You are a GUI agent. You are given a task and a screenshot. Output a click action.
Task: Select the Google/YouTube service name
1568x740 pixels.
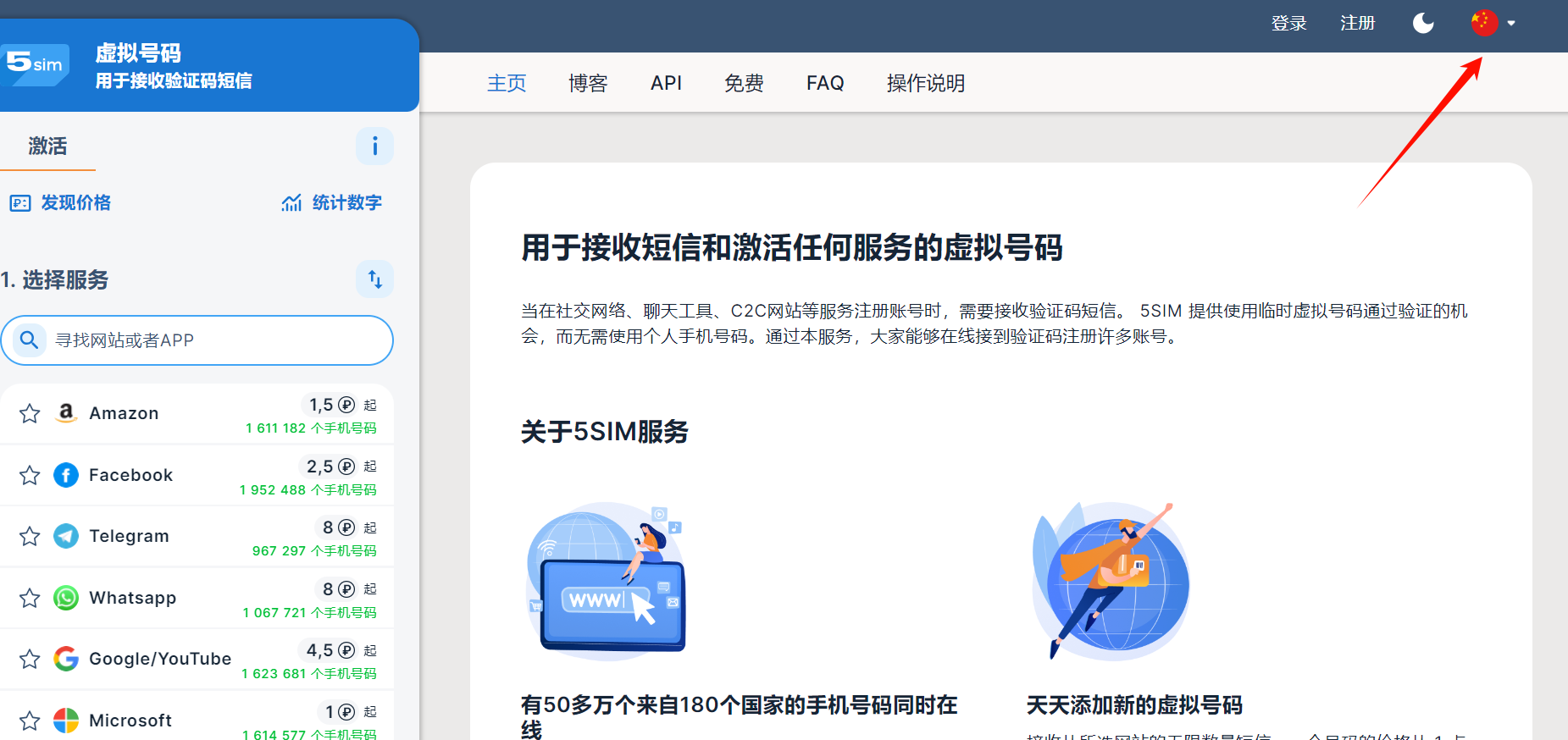(160, 659)
